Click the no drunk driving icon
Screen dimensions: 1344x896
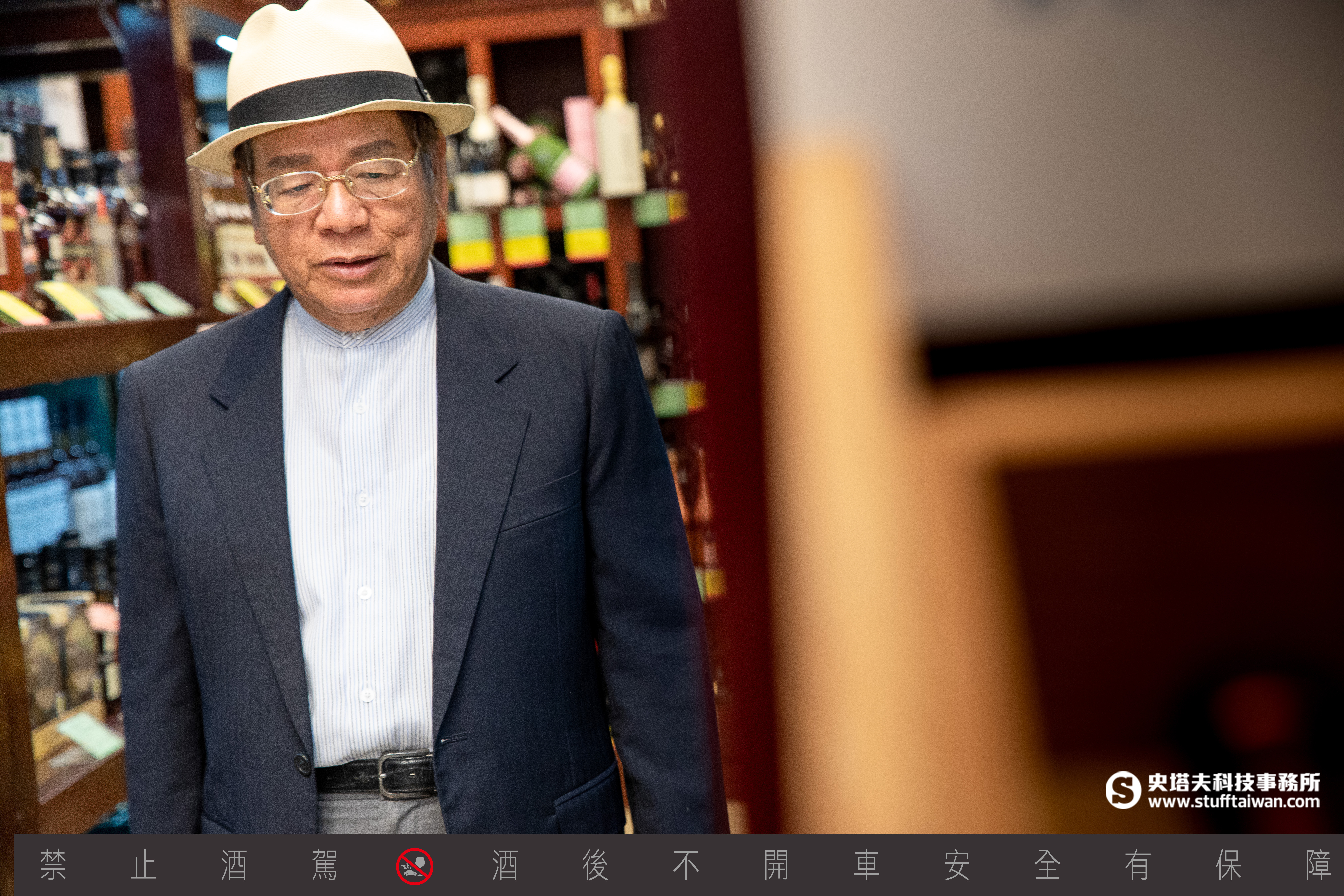[x=415, y=866]
